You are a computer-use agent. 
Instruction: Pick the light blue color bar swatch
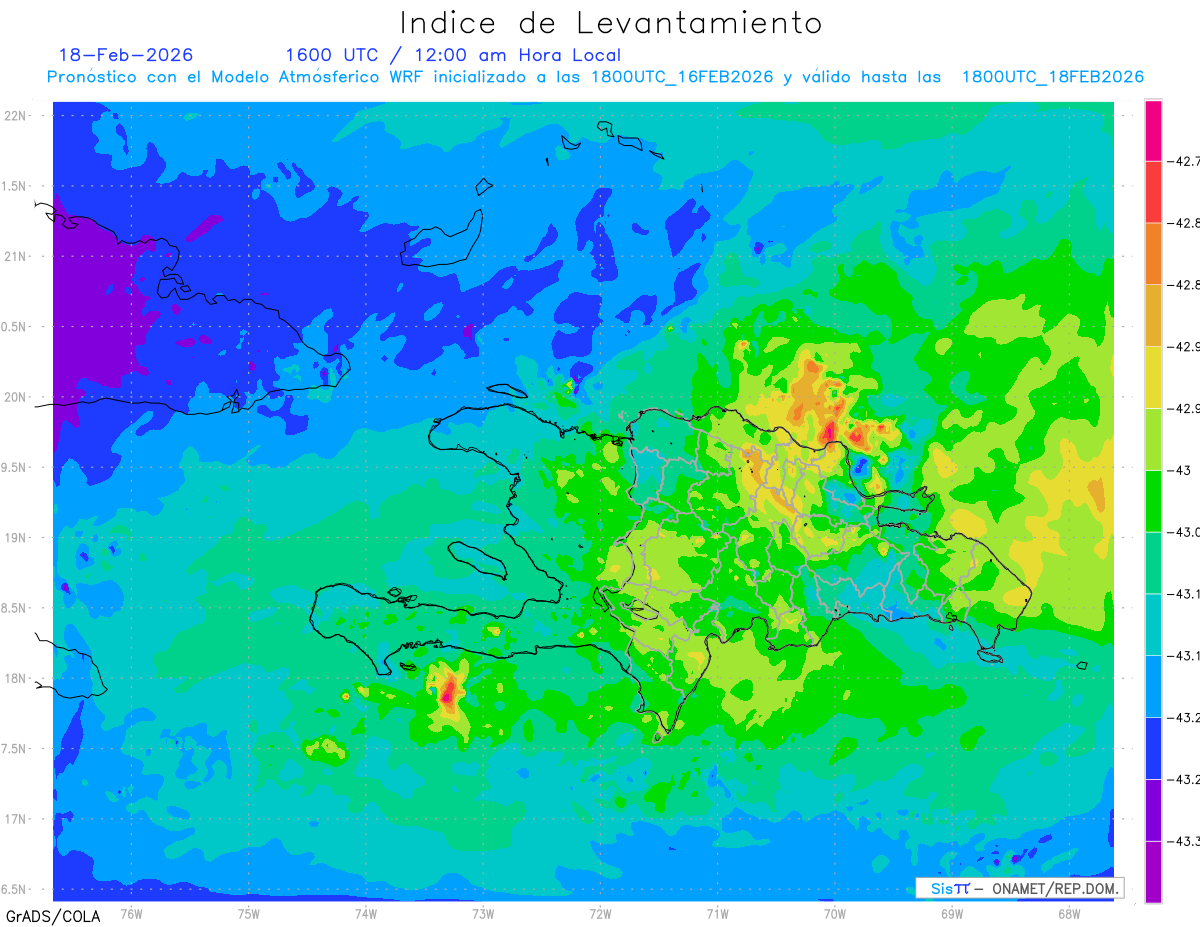tap(1153, 686)
